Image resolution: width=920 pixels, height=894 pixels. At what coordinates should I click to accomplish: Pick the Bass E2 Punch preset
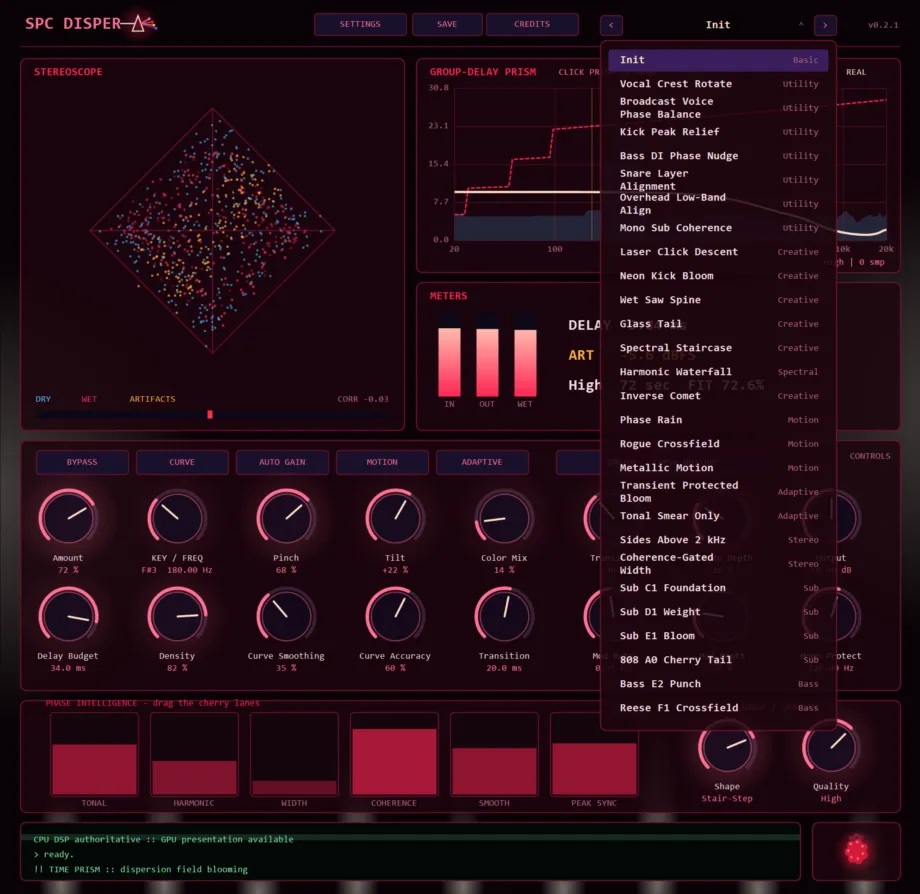(x=718, y=684)
